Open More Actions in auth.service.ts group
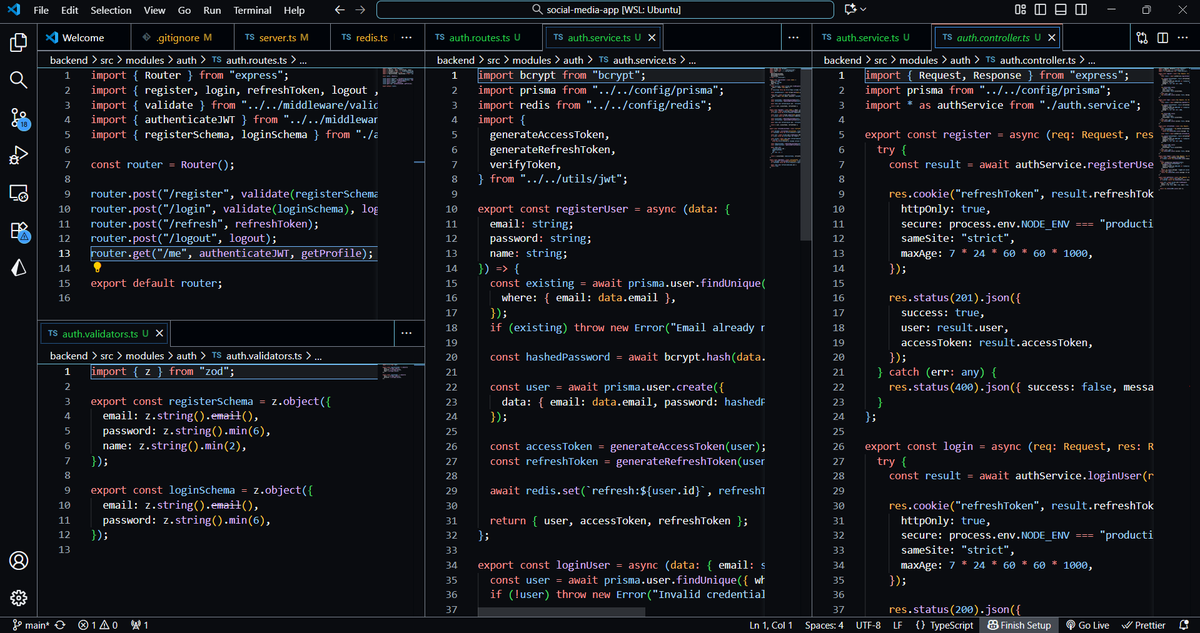The height and width of the screenshot is (633, 1200). [793, 38]
